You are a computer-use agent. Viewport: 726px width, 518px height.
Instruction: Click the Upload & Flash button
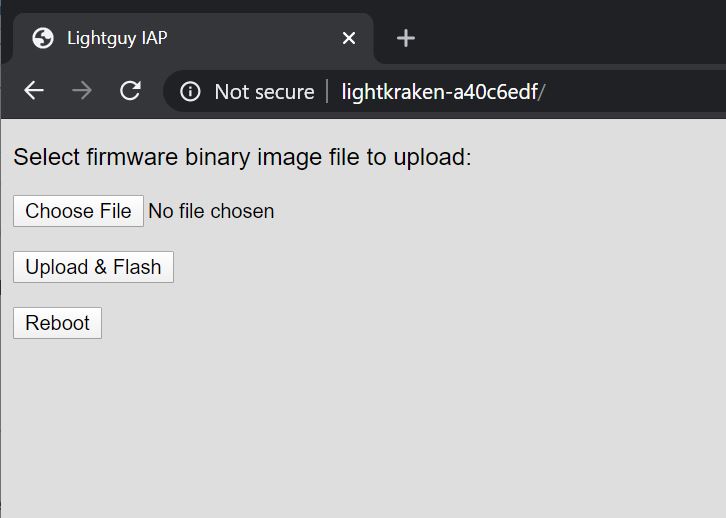click(x=93, y=267)
